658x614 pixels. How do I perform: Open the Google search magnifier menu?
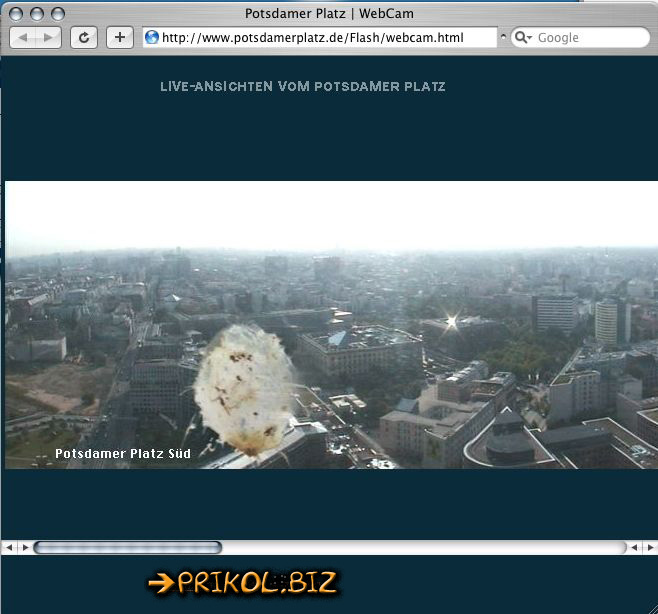523,38
